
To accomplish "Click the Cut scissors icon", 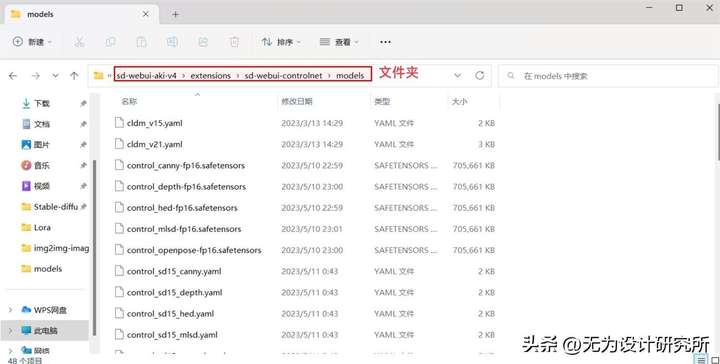I will pyautogui.click(x=79, y=42).
